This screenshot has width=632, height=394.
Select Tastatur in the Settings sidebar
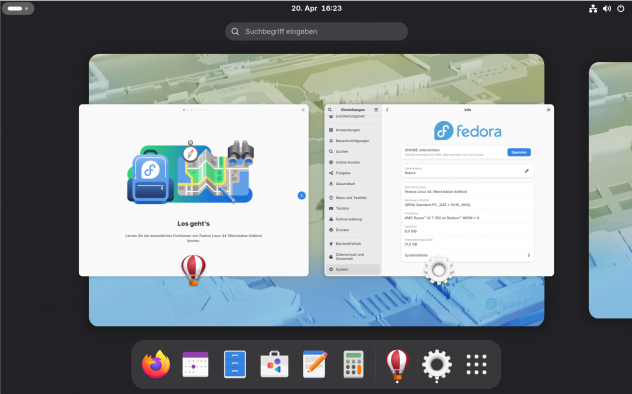click(353, 209)
